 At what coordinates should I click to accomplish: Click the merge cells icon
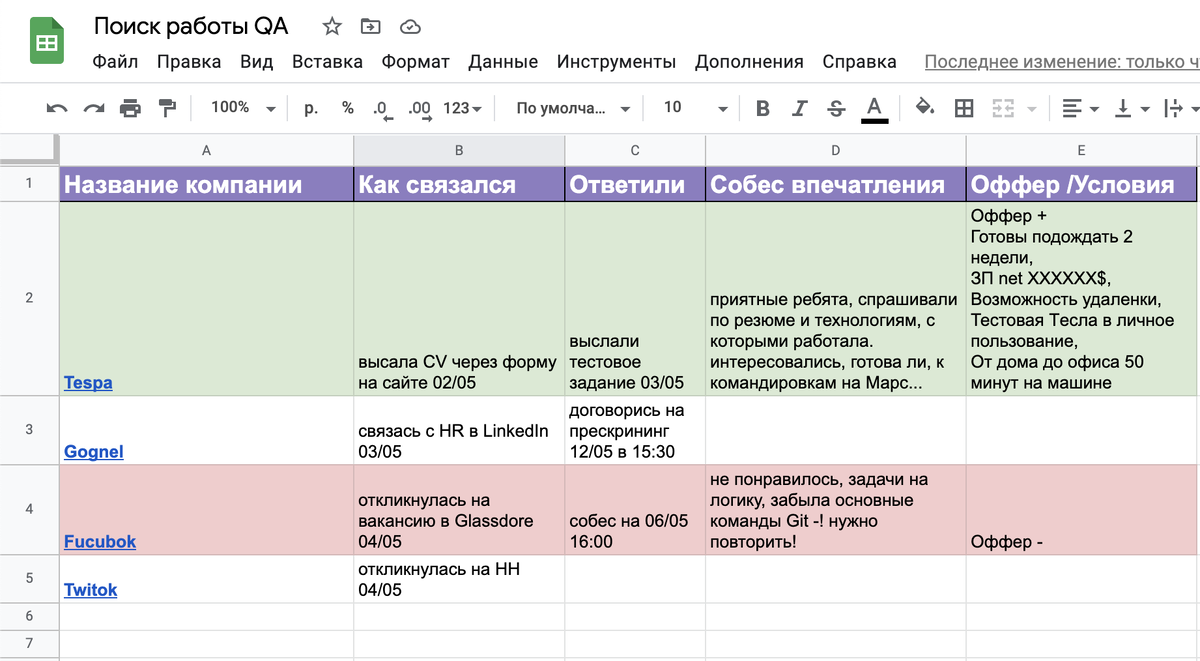[x=1003, y=108]
